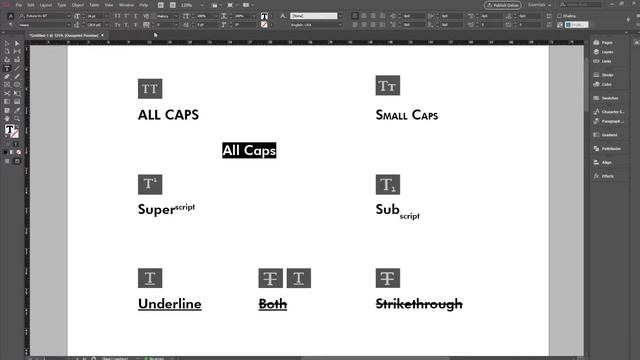The height and width of the screenshot is (360, 640).
Task: Select the Free Transform tool
Action: click(17, 93)
